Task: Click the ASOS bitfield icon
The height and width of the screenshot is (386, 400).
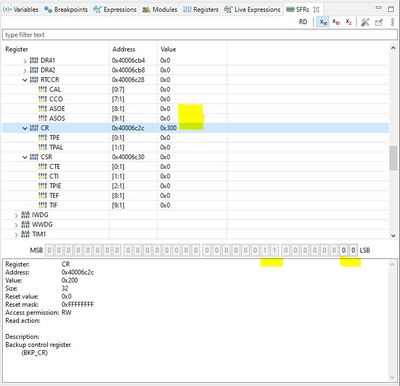Action: point(42,118)
